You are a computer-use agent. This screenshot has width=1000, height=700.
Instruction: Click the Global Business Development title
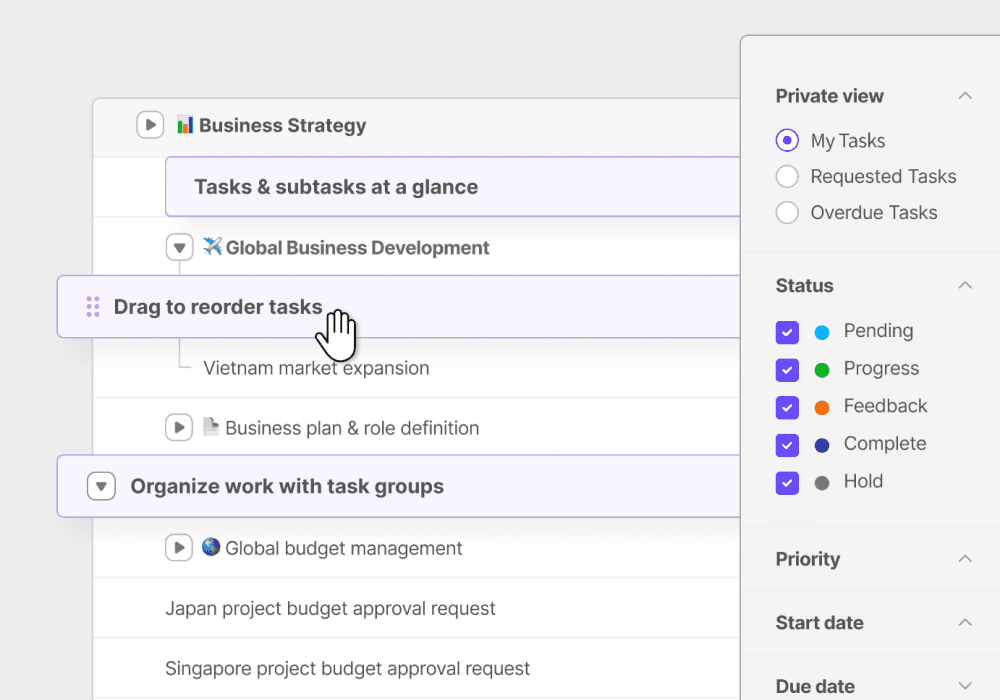(x=357, y=247)
